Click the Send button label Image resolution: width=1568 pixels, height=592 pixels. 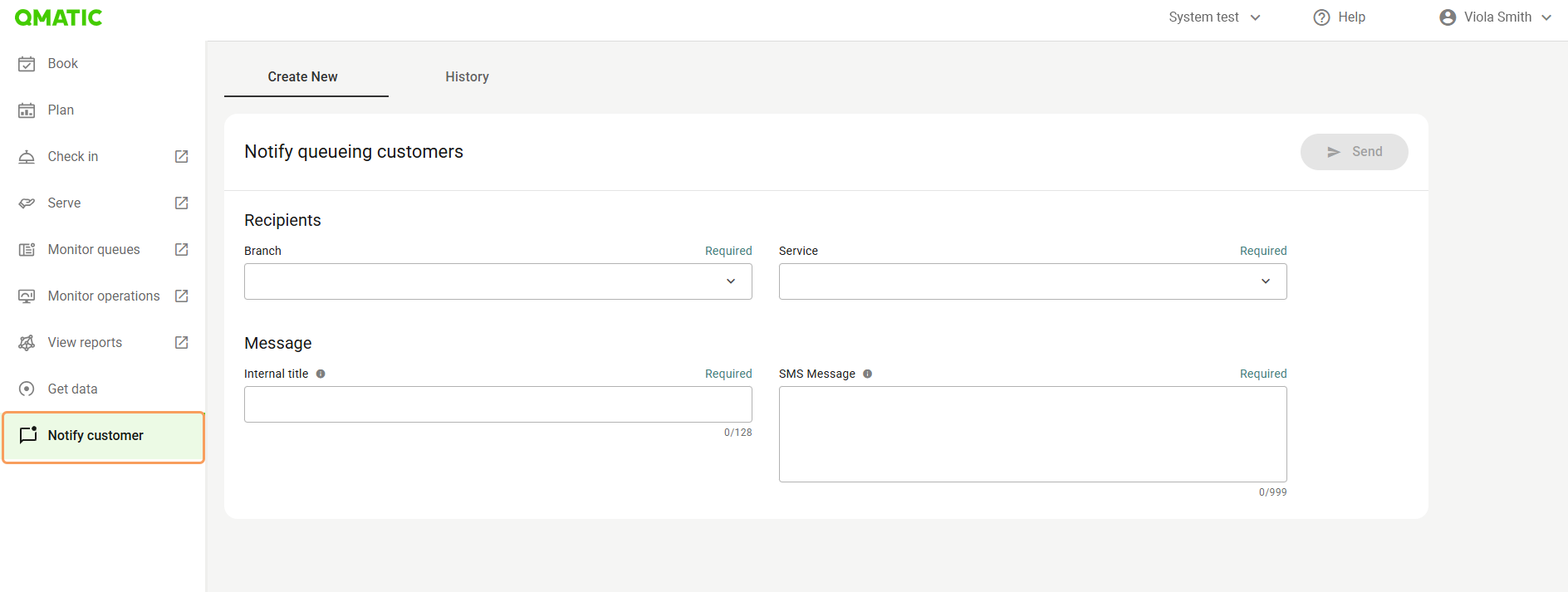click(1367, 152)
